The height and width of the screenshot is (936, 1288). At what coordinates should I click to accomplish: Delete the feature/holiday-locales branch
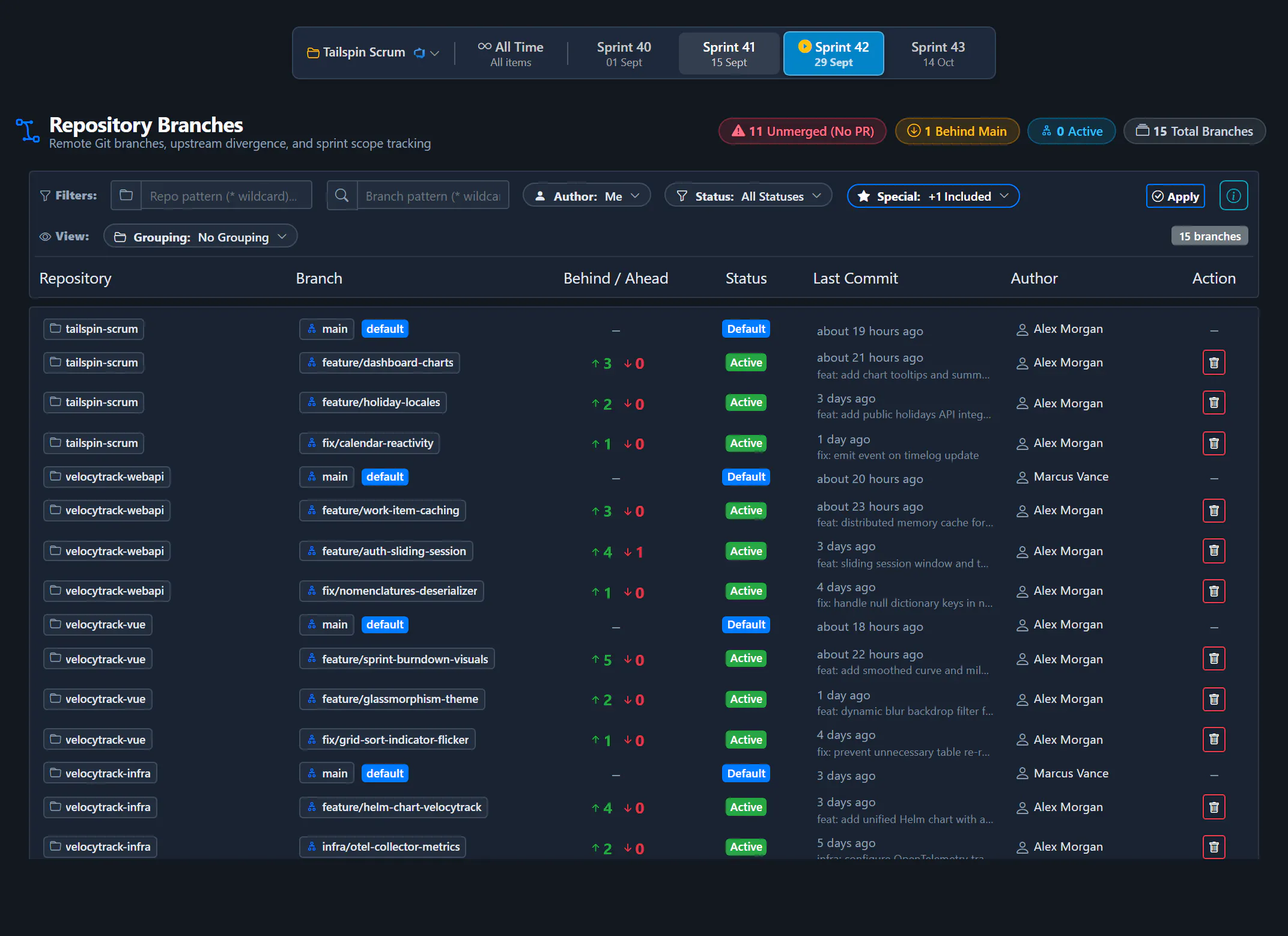tap(1214, 403)
